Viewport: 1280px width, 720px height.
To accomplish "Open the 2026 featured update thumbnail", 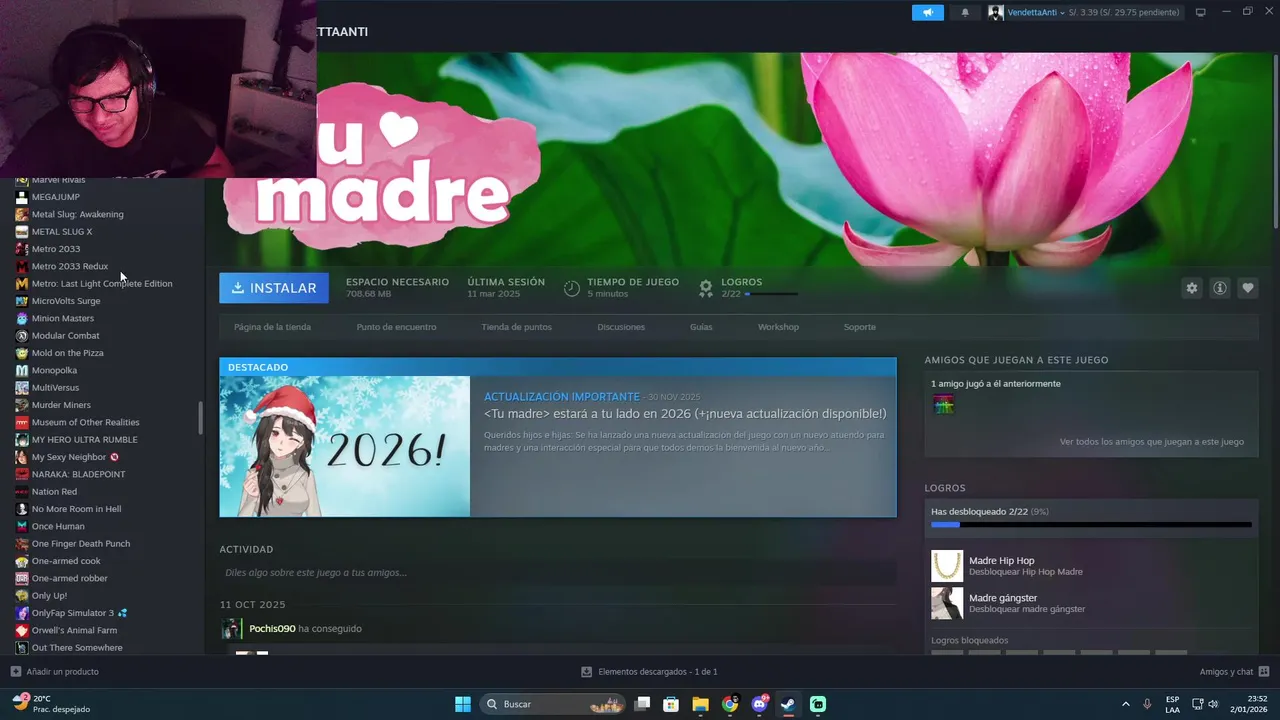I will click(x=345, y=446).
